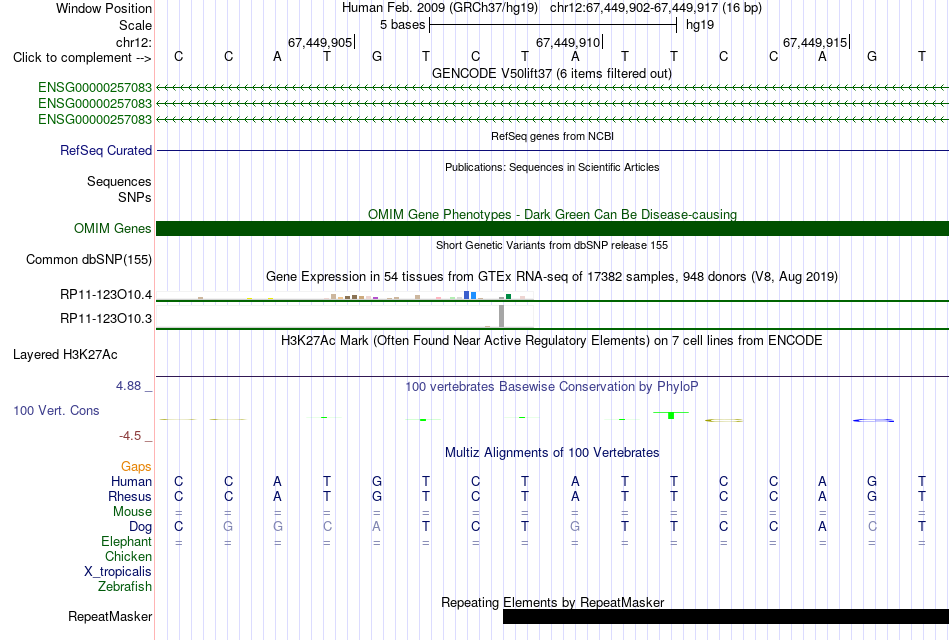Click the Scale track label
The height and width of the screenshot is (640, 950).
coord(135,25)
